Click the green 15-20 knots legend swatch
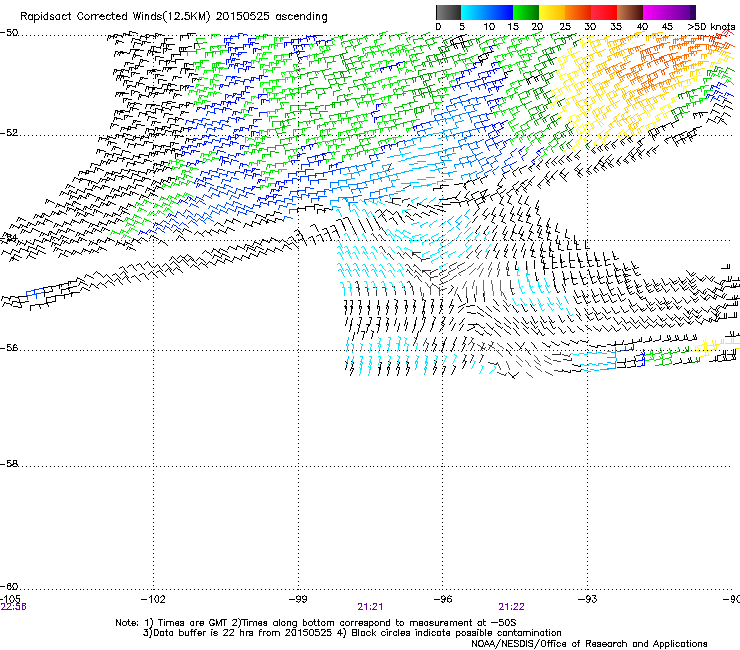740x650 pixels. click(526, 12)
